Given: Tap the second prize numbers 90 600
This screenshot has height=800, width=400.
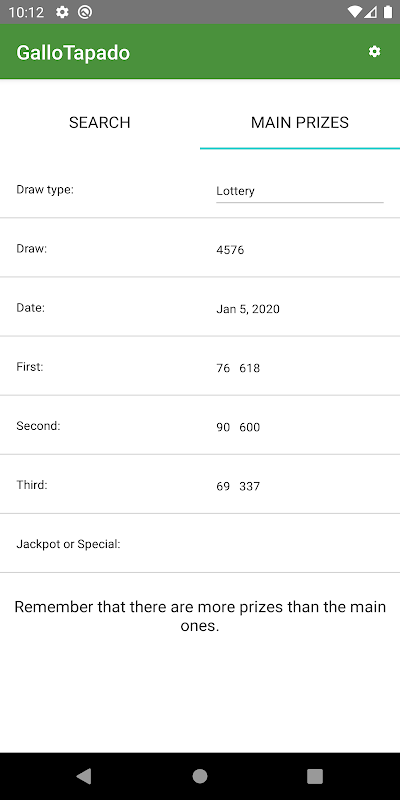Looking at the screenshot, I should [x=238, y=427].
